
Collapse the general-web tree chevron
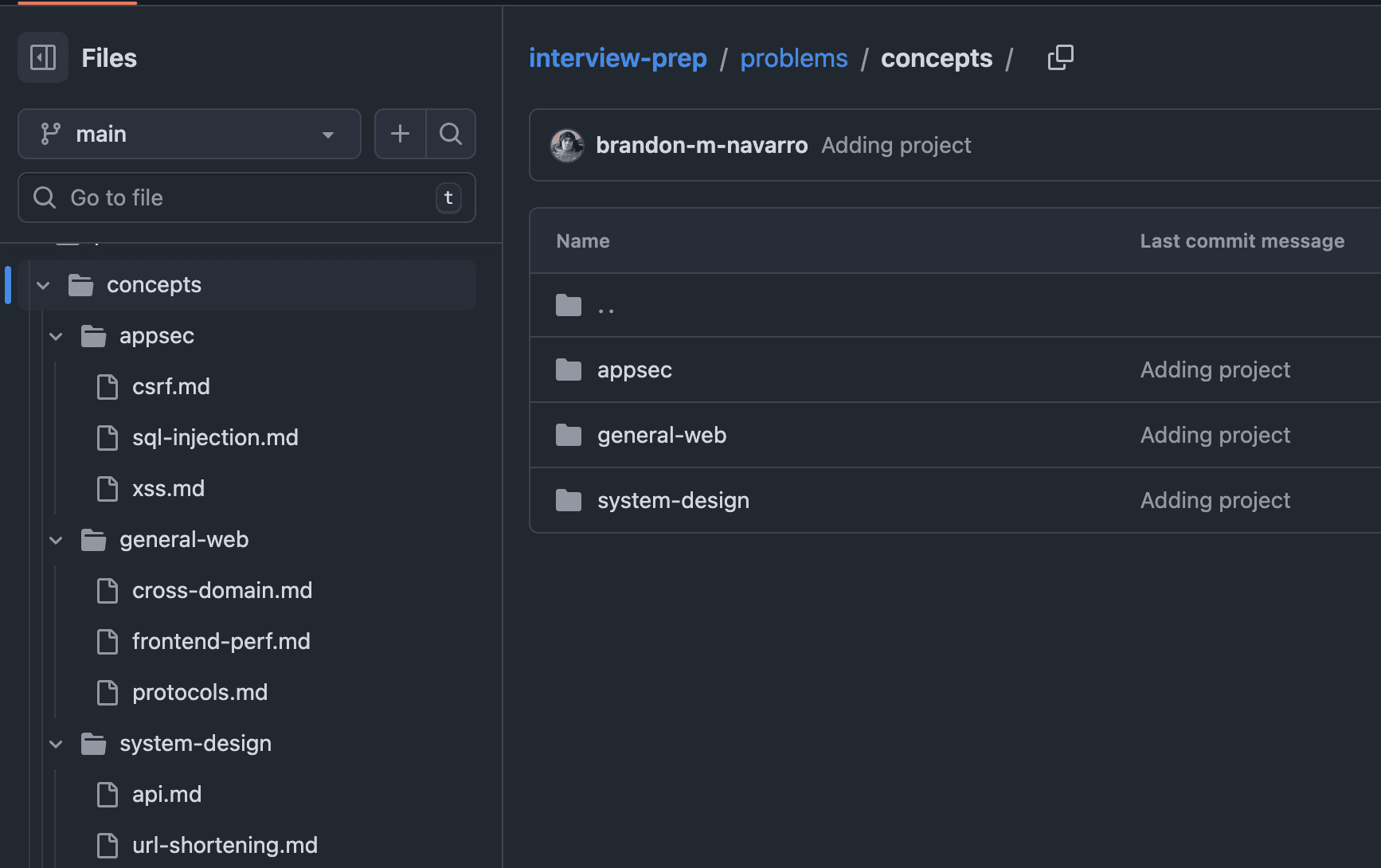[57, 540]
